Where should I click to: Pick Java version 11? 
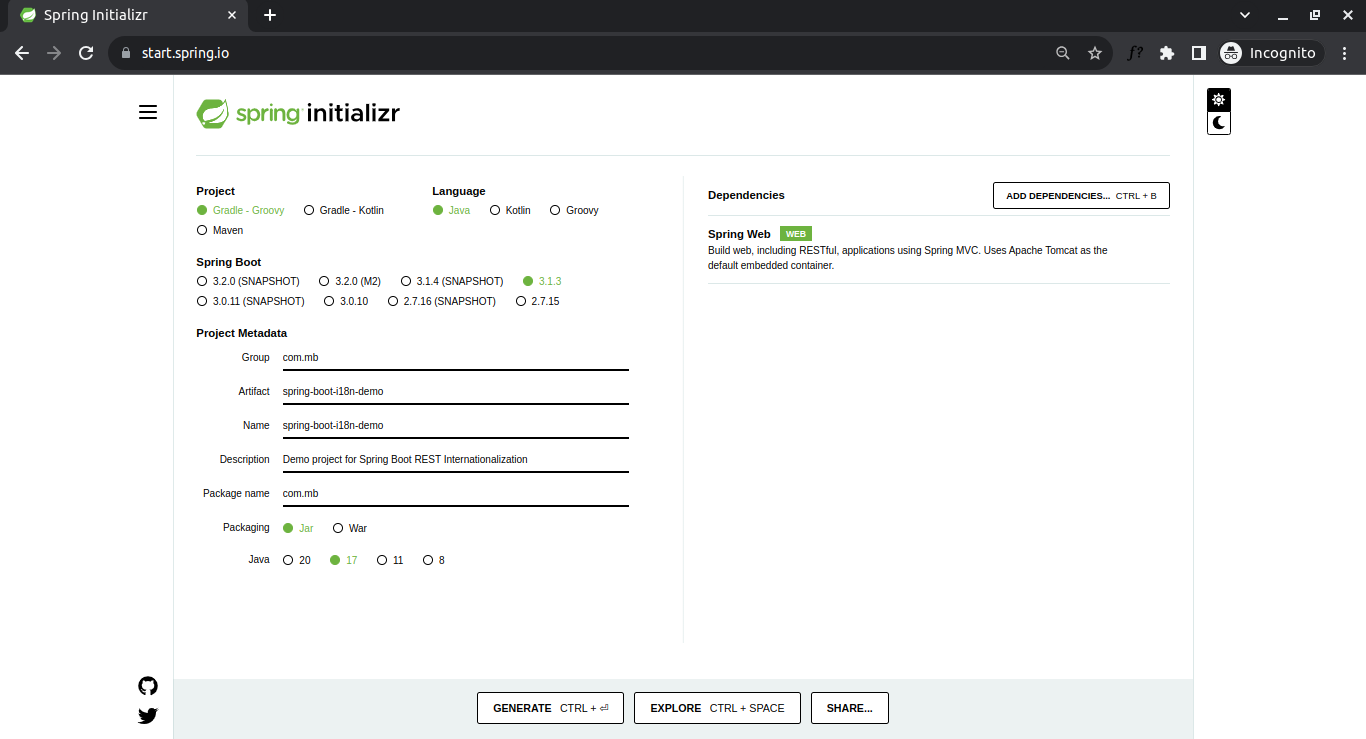389,561
